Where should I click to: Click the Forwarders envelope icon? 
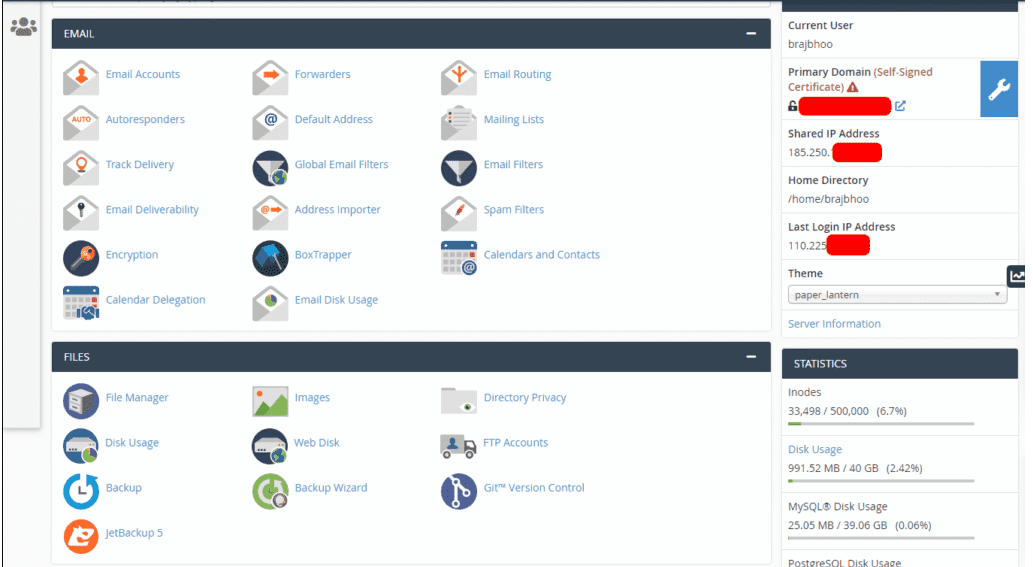270,77
